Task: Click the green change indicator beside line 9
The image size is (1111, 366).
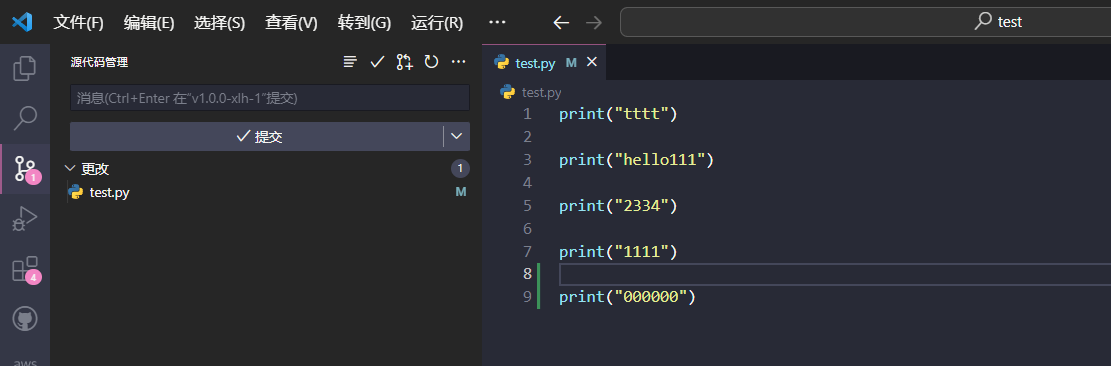Action: pyautogui.click(x=538, y=297)
